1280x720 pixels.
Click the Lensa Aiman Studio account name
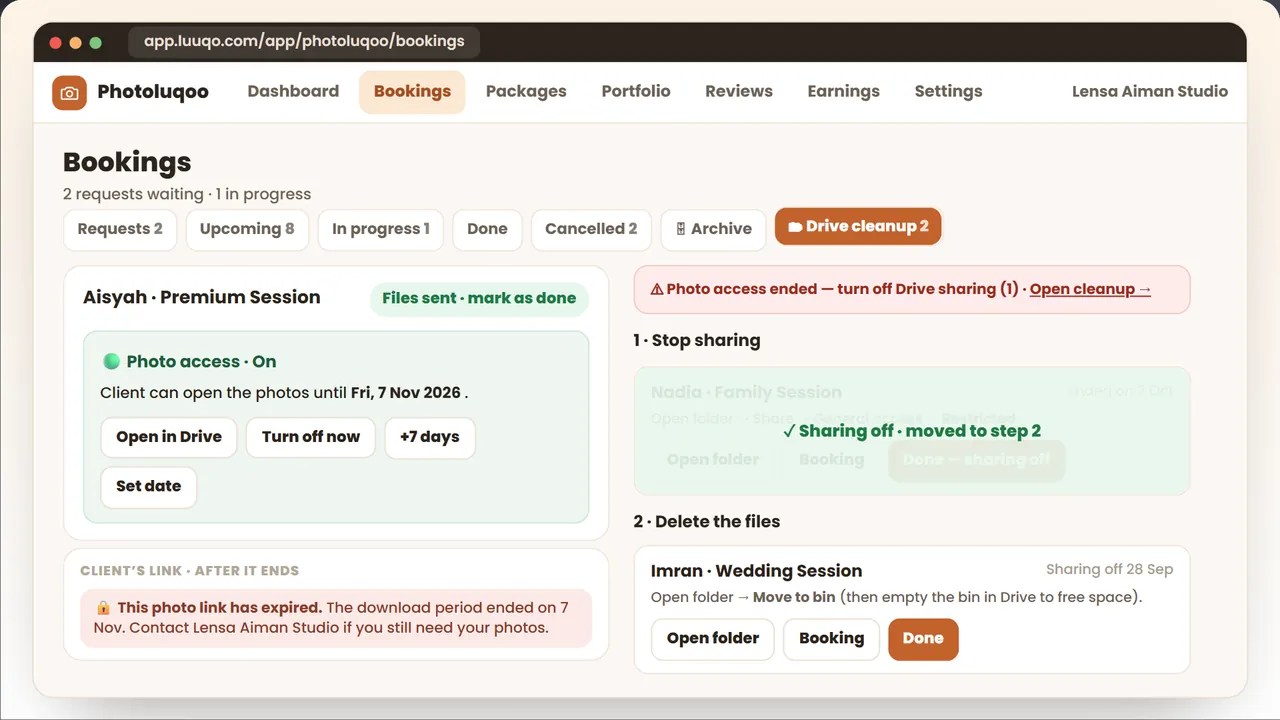click(1150, 91)
